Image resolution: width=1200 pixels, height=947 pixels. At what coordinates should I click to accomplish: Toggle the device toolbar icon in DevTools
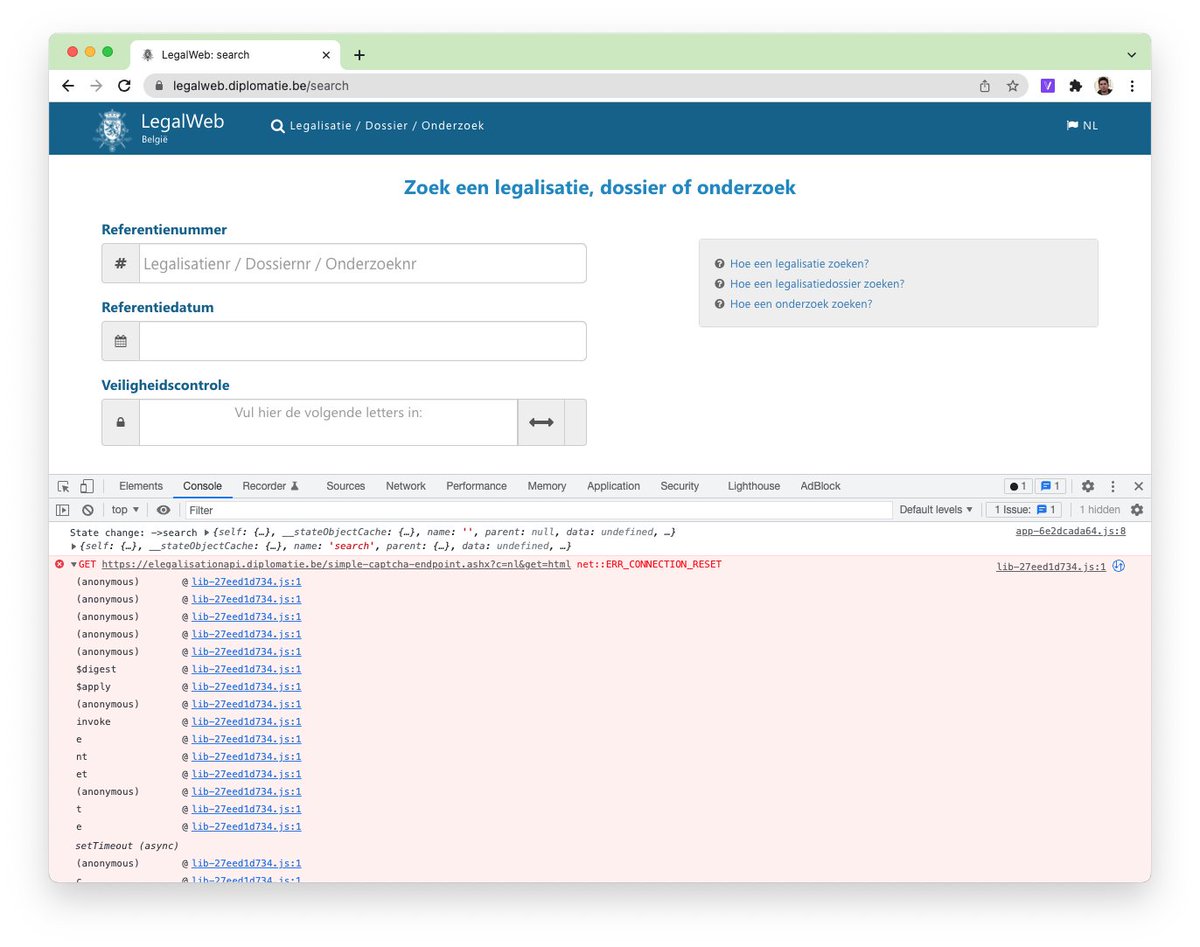[x=87, y=486]
